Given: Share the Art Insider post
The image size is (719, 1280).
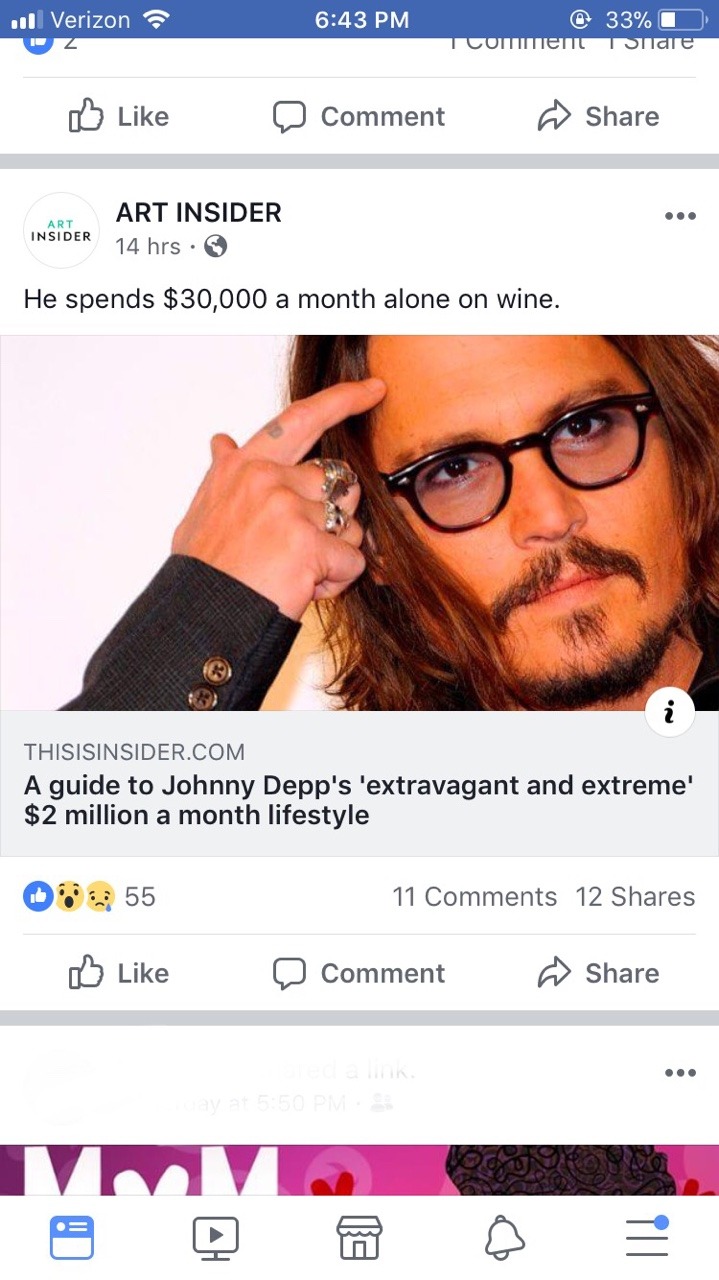Looking at the screenshot, I should (598, 973).
